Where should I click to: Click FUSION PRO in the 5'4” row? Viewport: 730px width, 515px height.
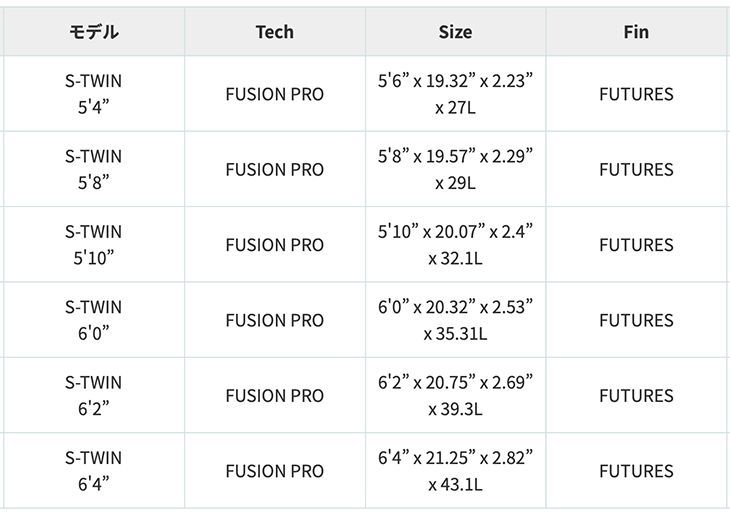275,94
